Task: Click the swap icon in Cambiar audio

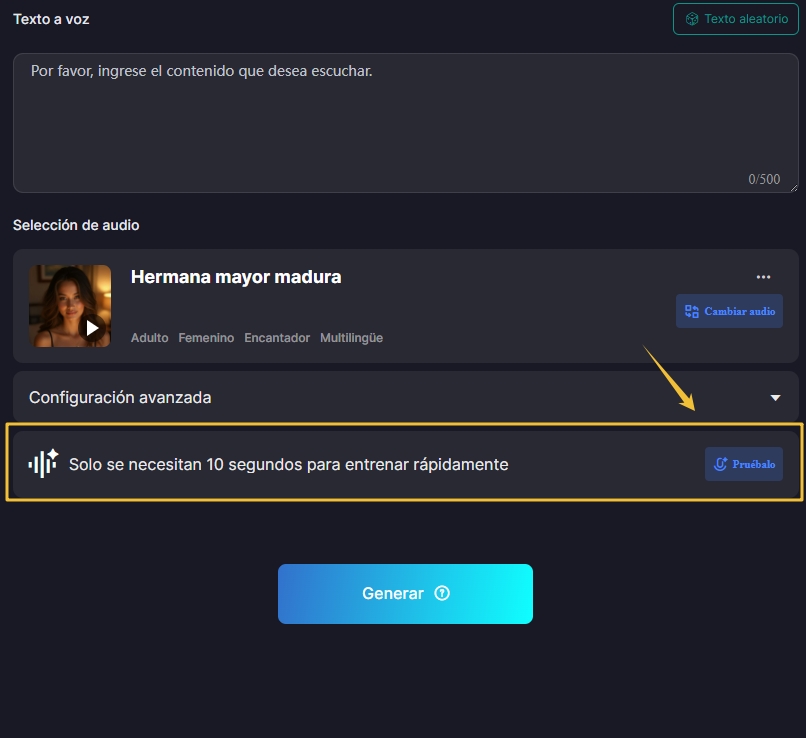Action: point(691,311)
